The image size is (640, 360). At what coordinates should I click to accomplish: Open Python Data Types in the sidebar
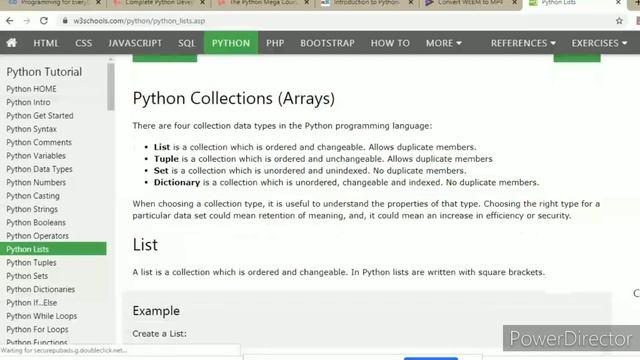(39, 169)
